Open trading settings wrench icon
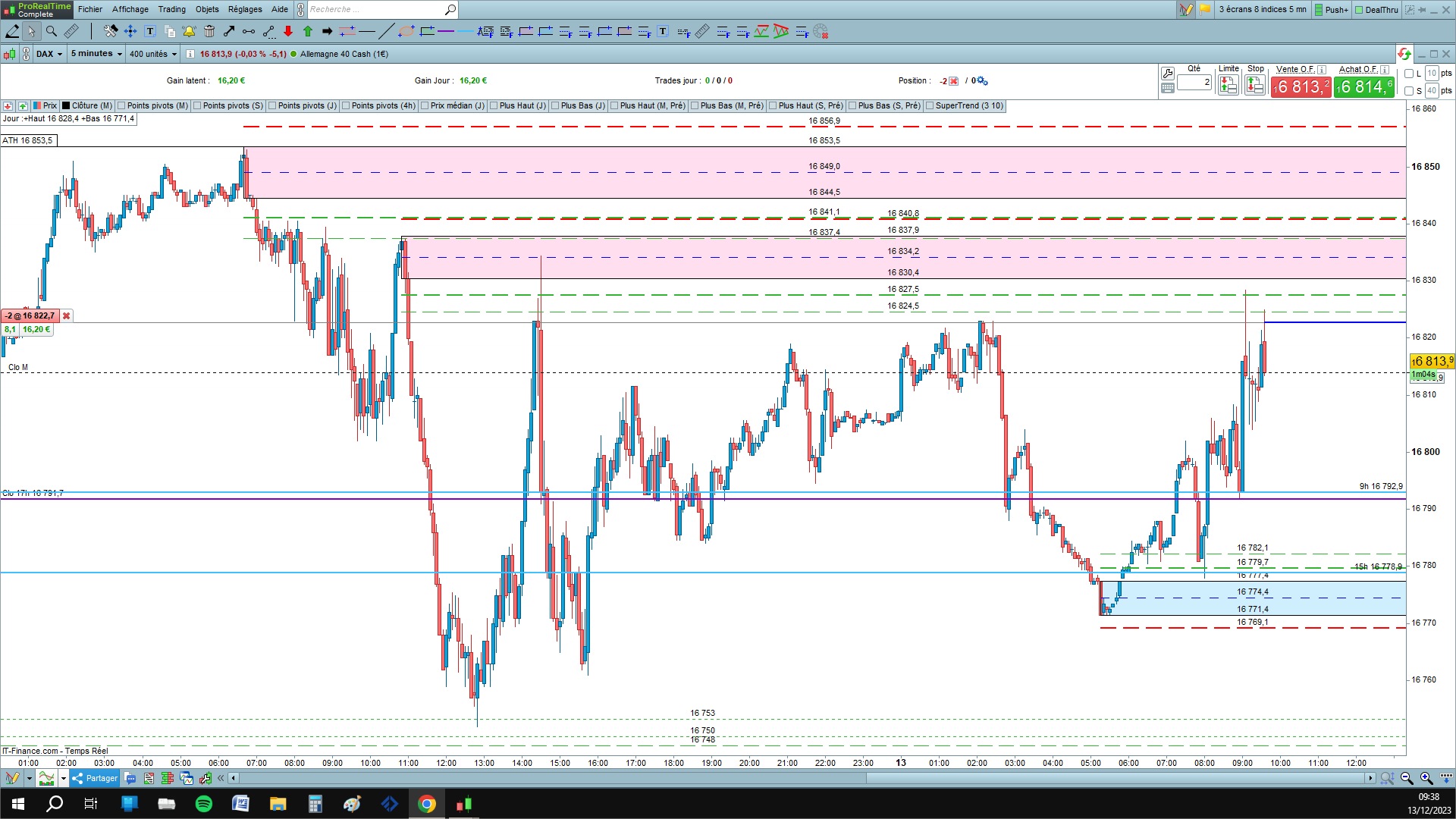This screenshot has width=1456, height=819. pyautogui.click(x=1168, y=74)
